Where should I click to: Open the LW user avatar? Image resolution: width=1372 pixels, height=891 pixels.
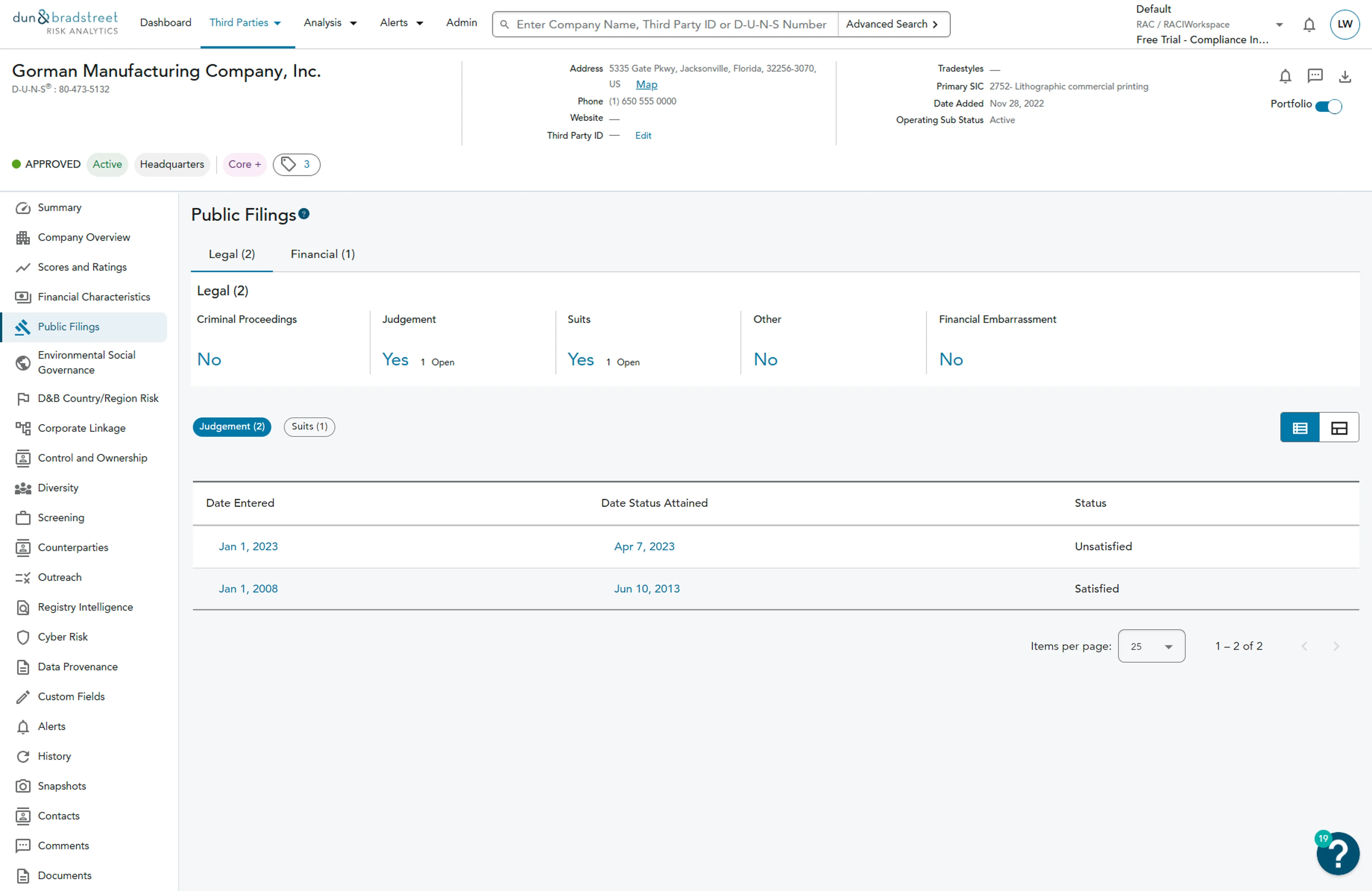click(1345, 24)
